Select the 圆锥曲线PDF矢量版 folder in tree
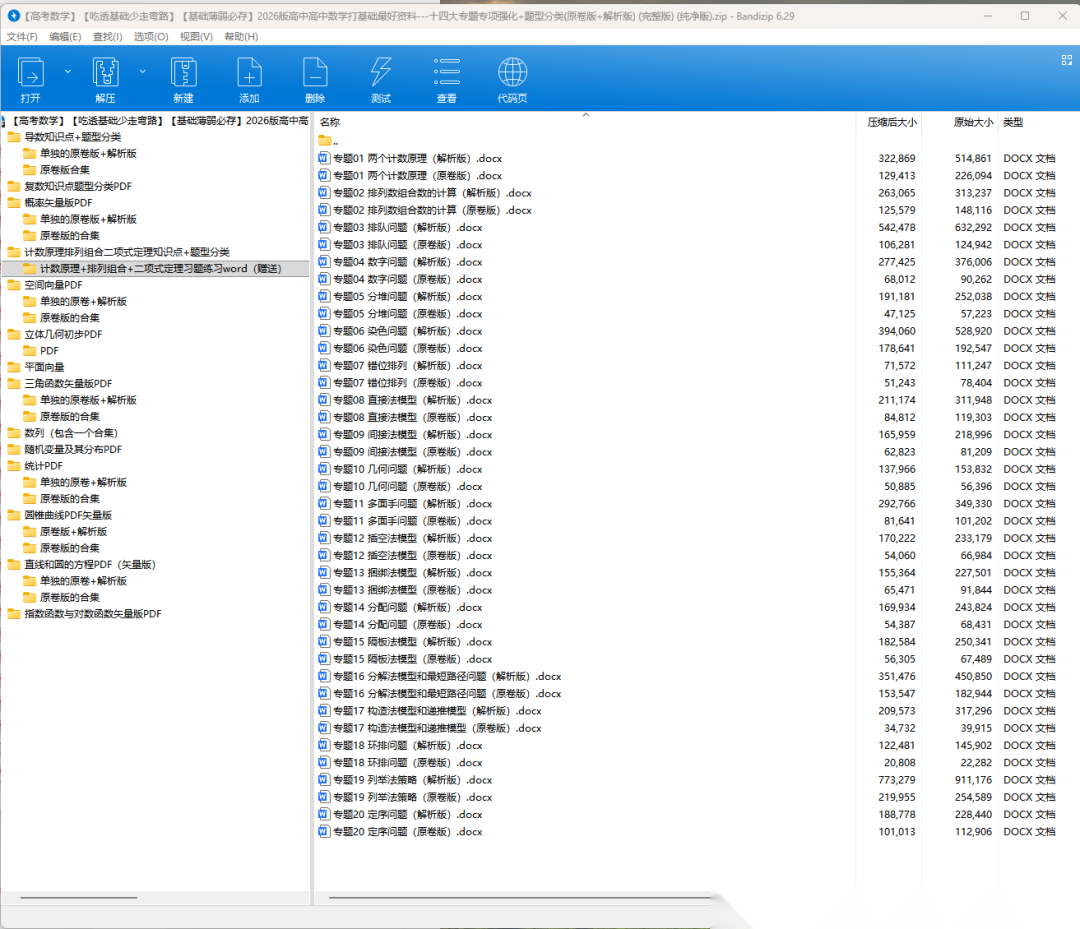 [68, 515]
